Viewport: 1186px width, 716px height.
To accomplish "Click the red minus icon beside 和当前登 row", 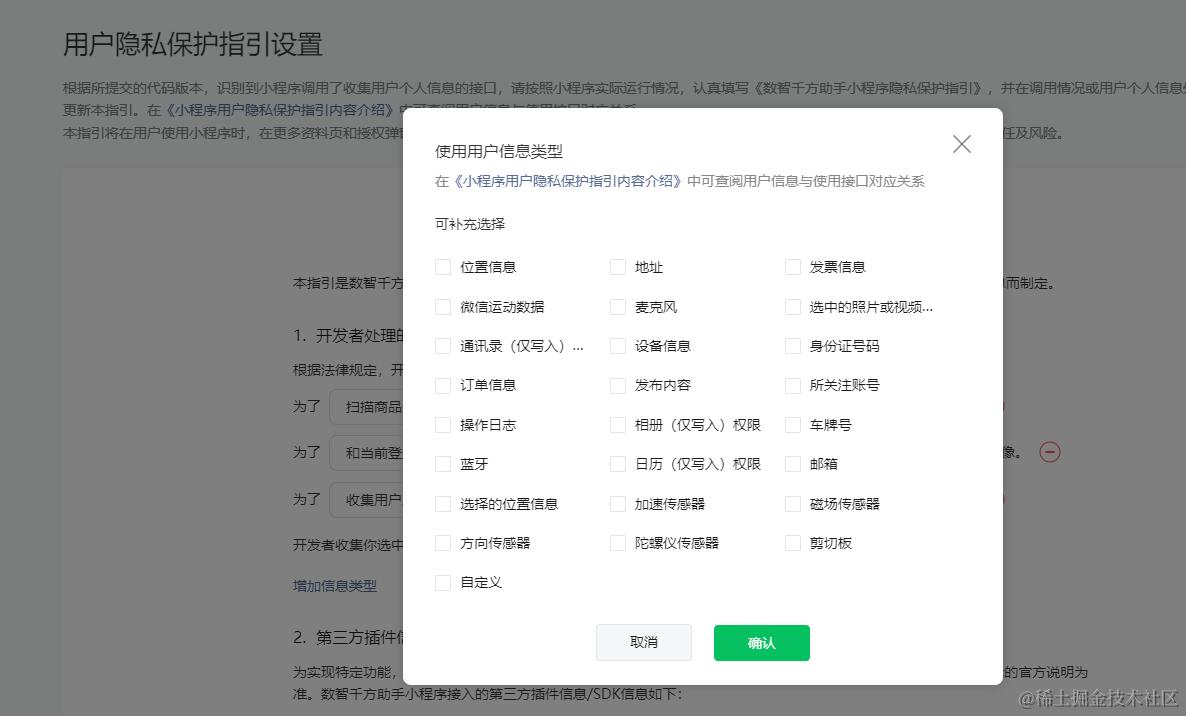I will click(x=1050, y=452).
